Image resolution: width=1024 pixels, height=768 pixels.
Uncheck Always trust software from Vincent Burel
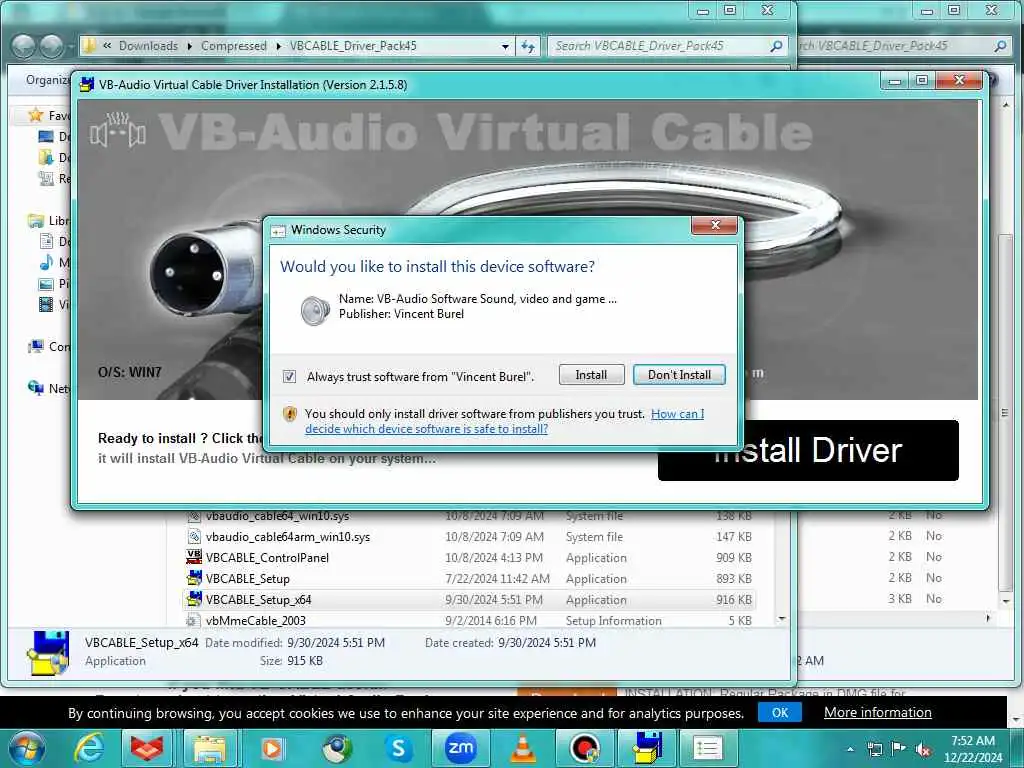coord(289,377)
